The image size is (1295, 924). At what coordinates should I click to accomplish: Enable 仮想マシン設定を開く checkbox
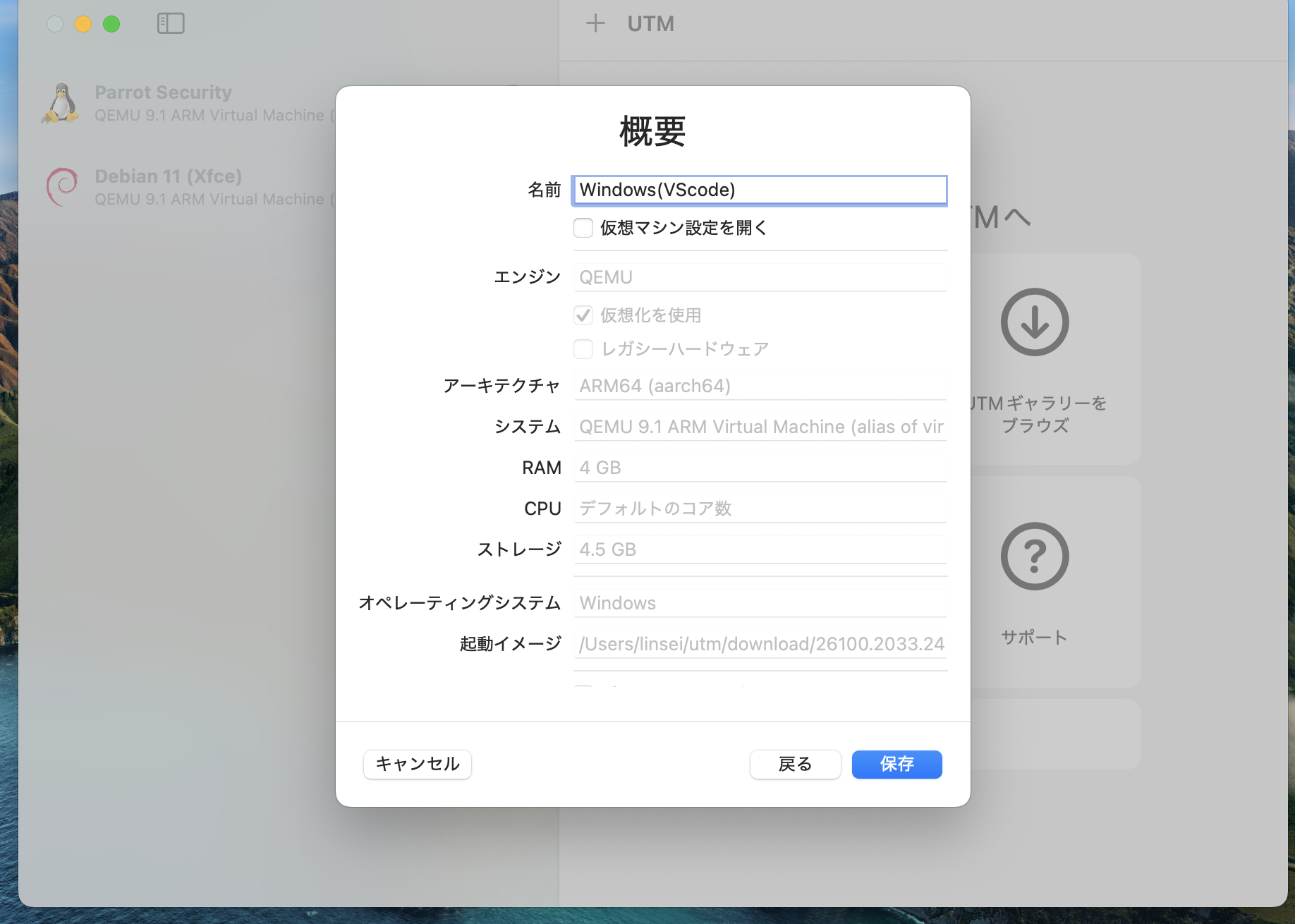(583, 228)
